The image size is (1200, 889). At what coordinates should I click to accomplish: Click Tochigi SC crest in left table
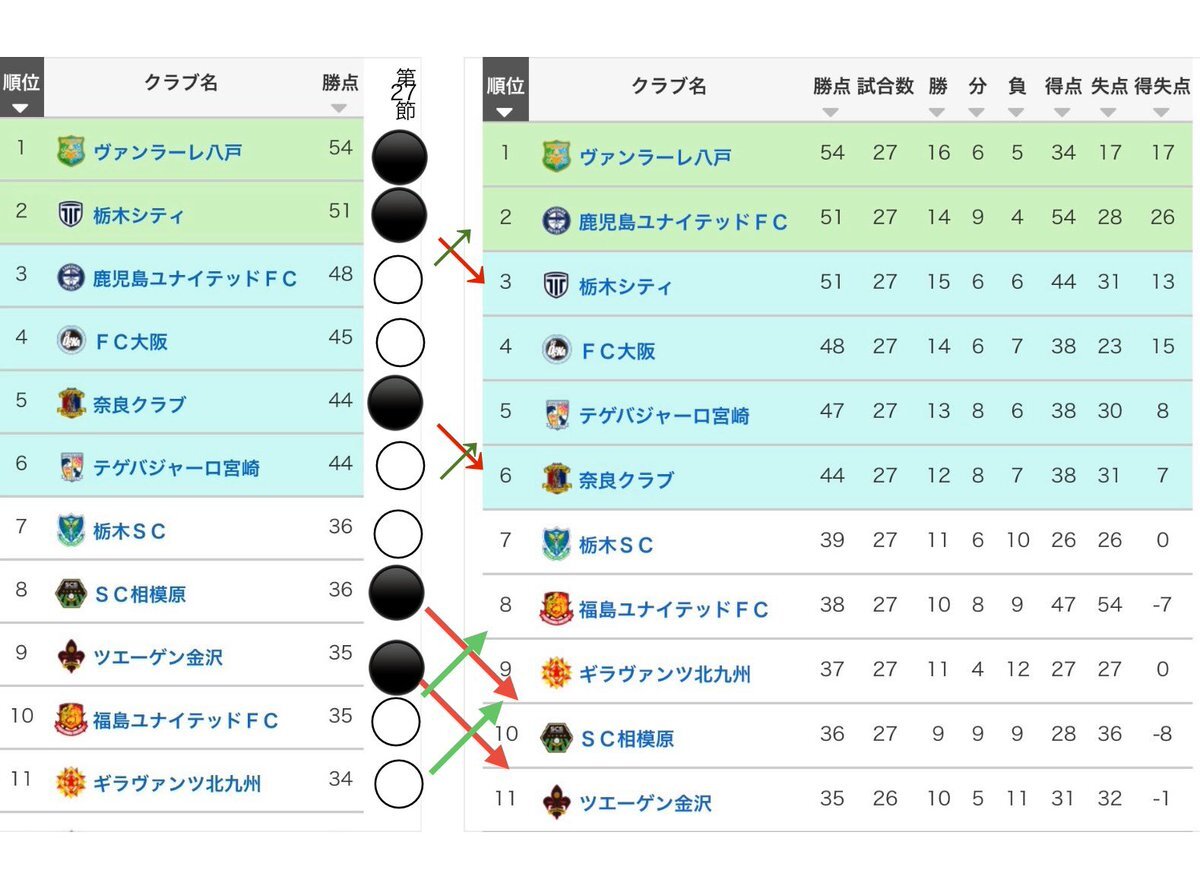click(x=71, y=530)
